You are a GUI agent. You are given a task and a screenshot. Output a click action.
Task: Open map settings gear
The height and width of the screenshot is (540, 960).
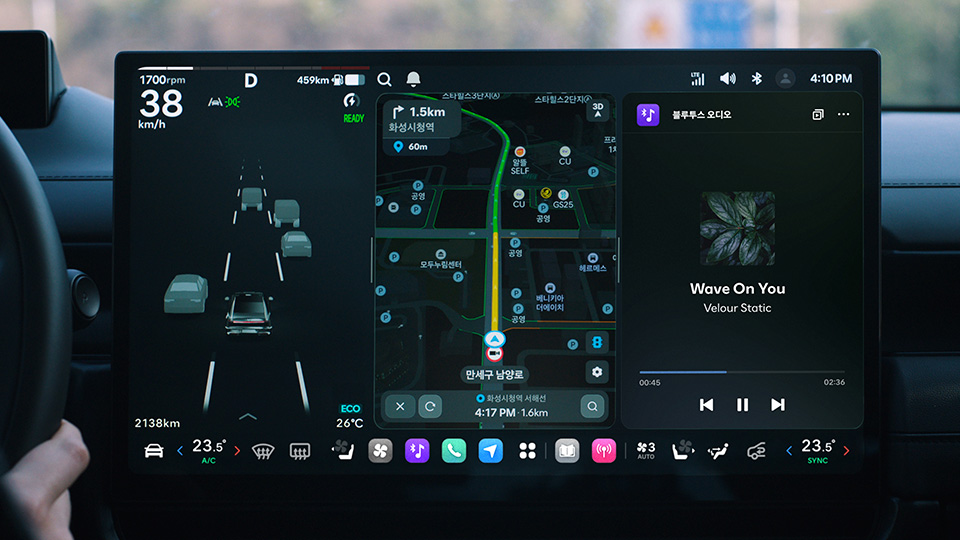coord(597,372)
